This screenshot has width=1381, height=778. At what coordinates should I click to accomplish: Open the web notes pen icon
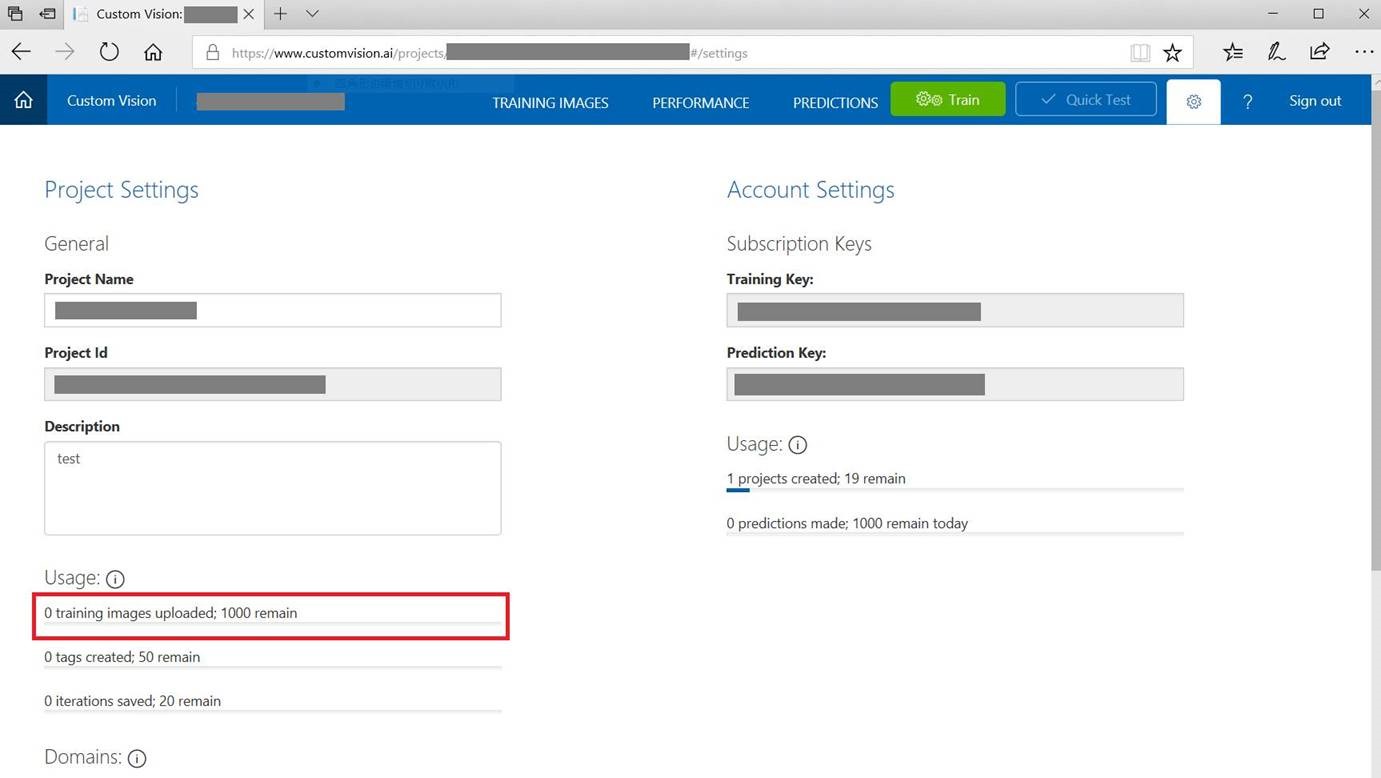coord(1276,52)
